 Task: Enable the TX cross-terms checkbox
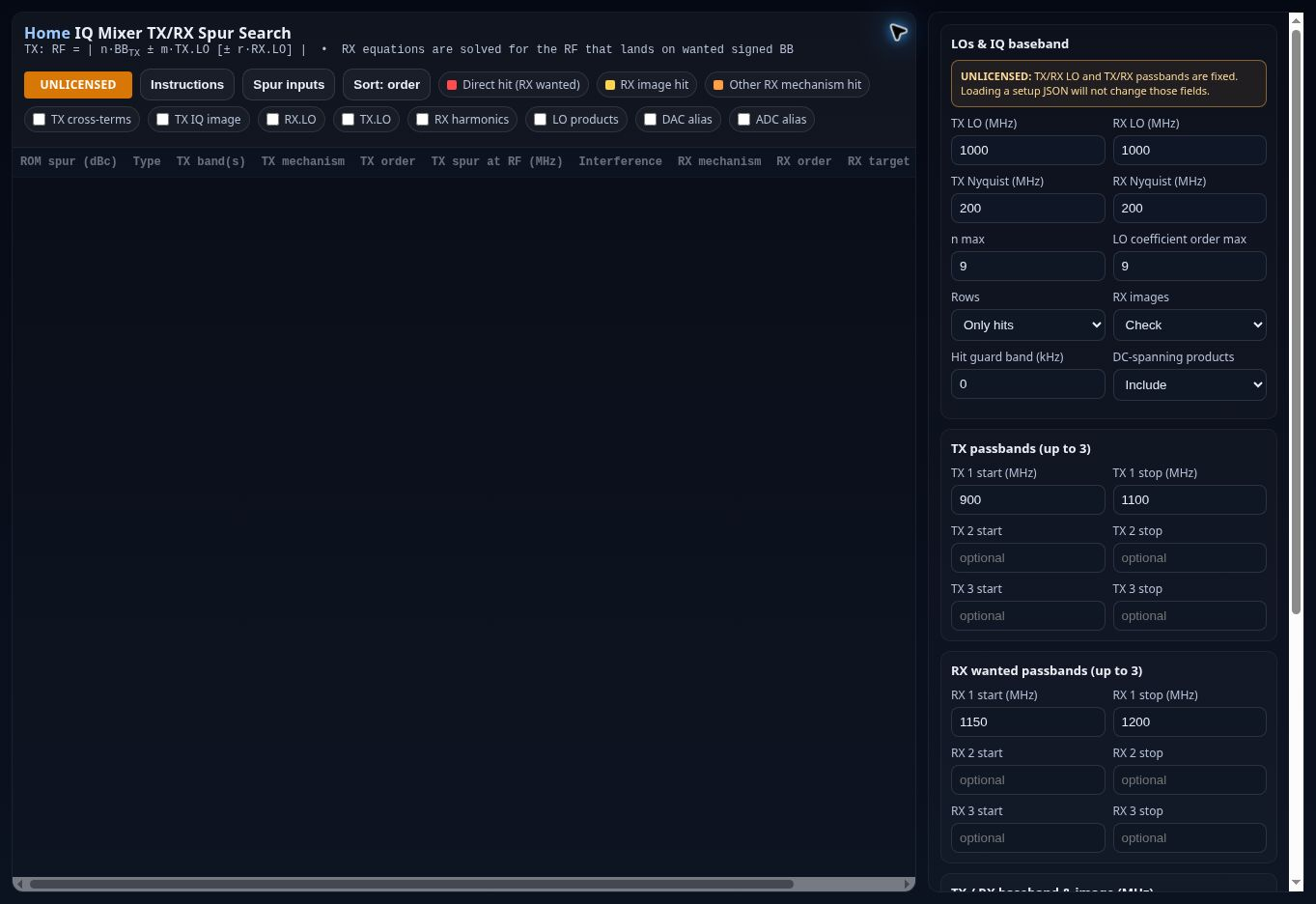point(40,120)
